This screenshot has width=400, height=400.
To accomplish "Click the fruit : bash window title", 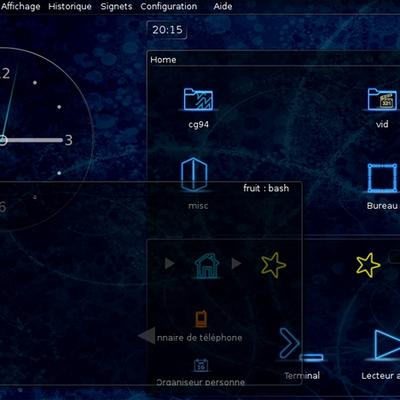I will [x=266, y=188].
